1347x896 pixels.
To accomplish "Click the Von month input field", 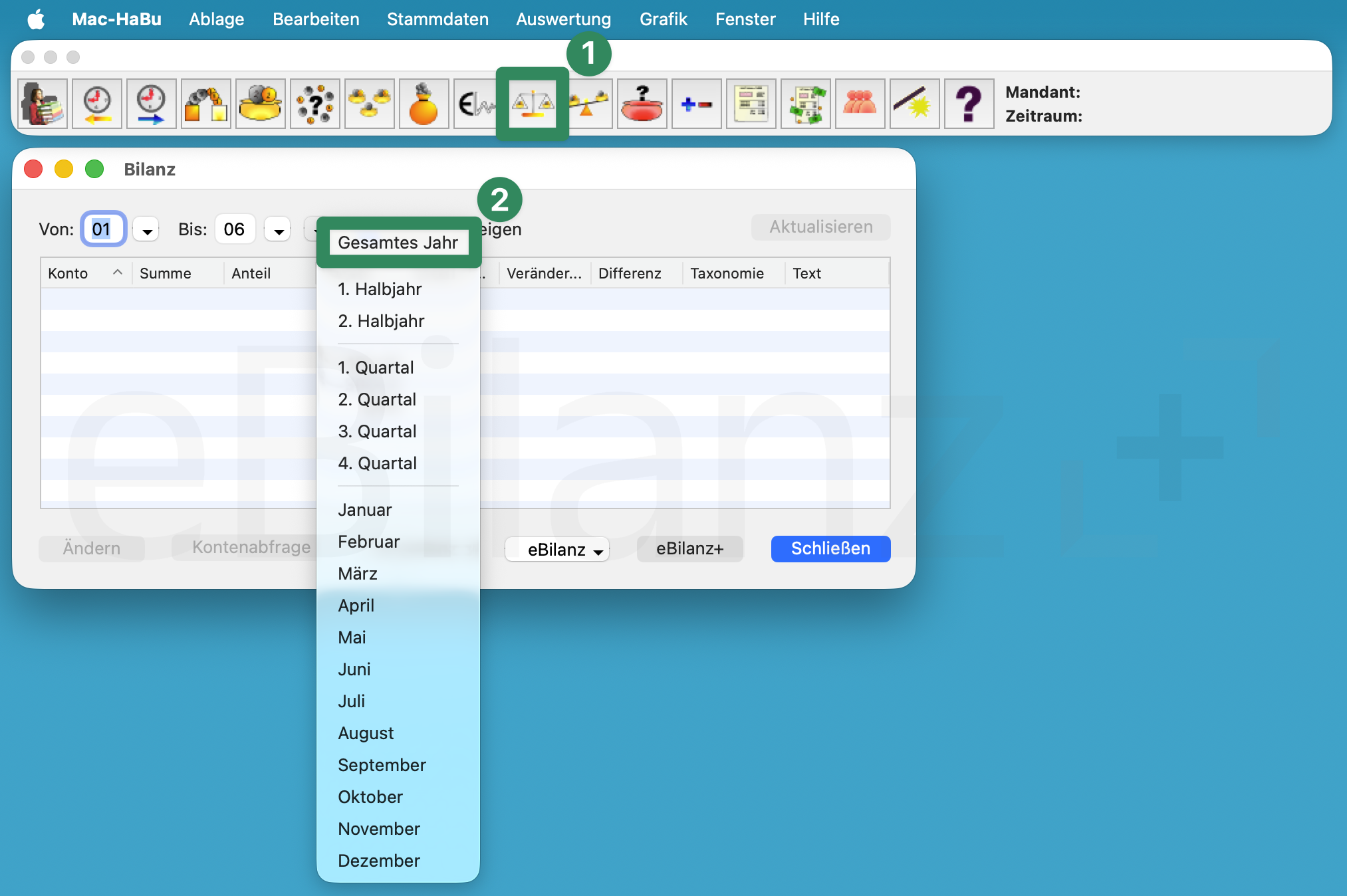I will point(104,229).
